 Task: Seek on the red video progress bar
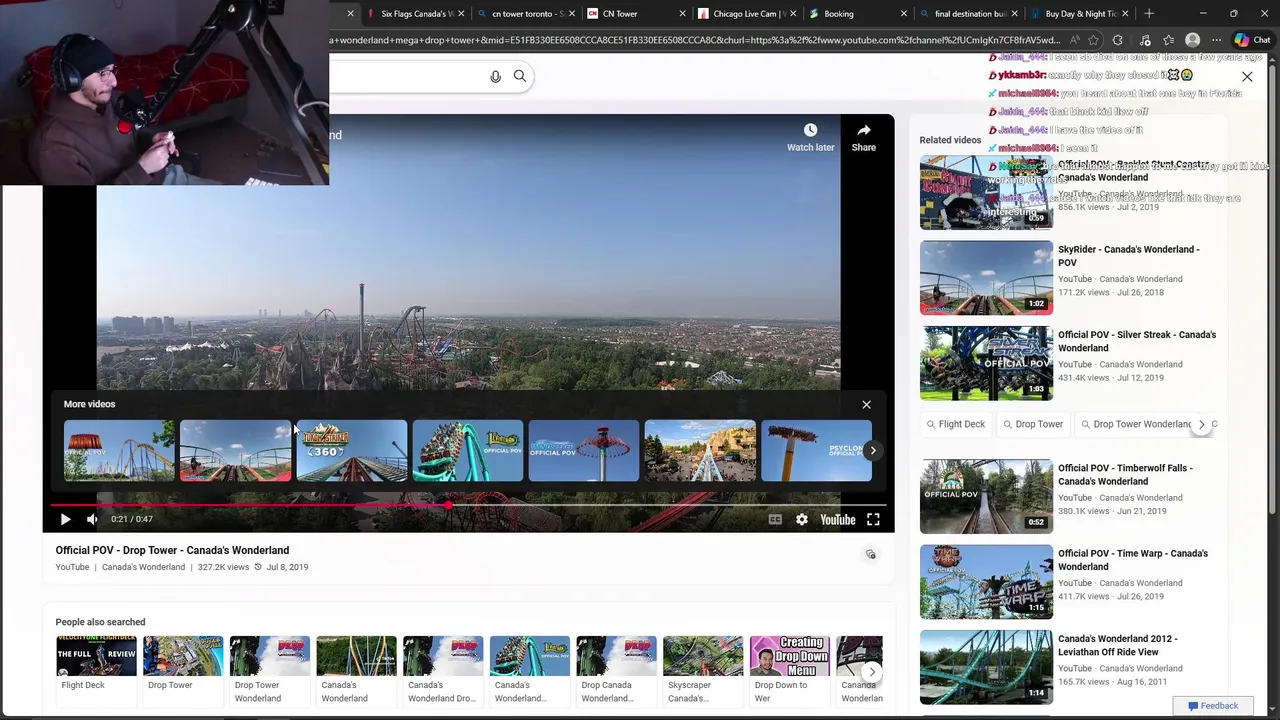468,505
